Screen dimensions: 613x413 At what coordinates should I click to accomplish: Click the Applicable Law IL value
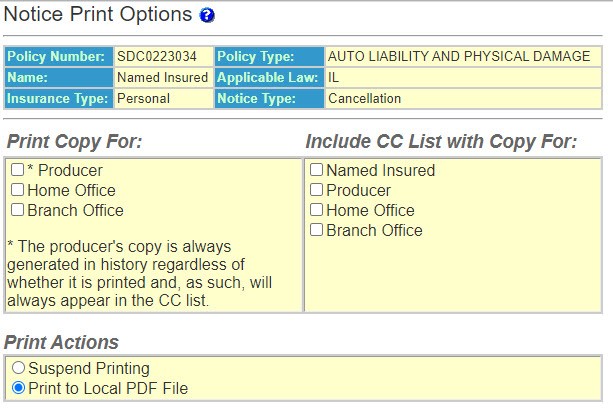[333, 77]
